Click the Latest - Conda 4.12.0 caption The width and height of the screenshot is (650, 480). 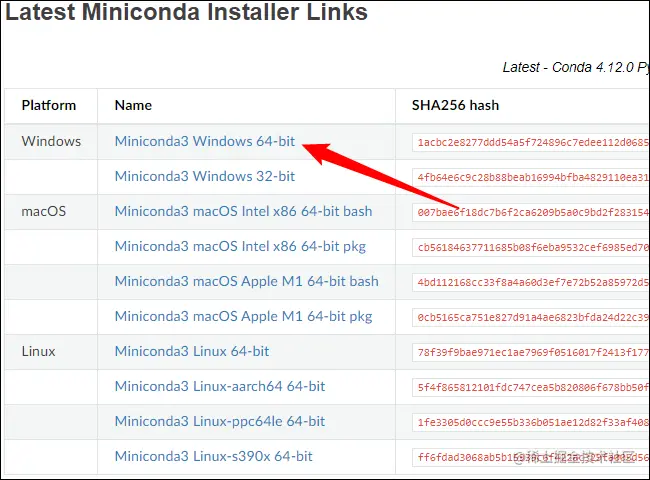click(576, 67)
